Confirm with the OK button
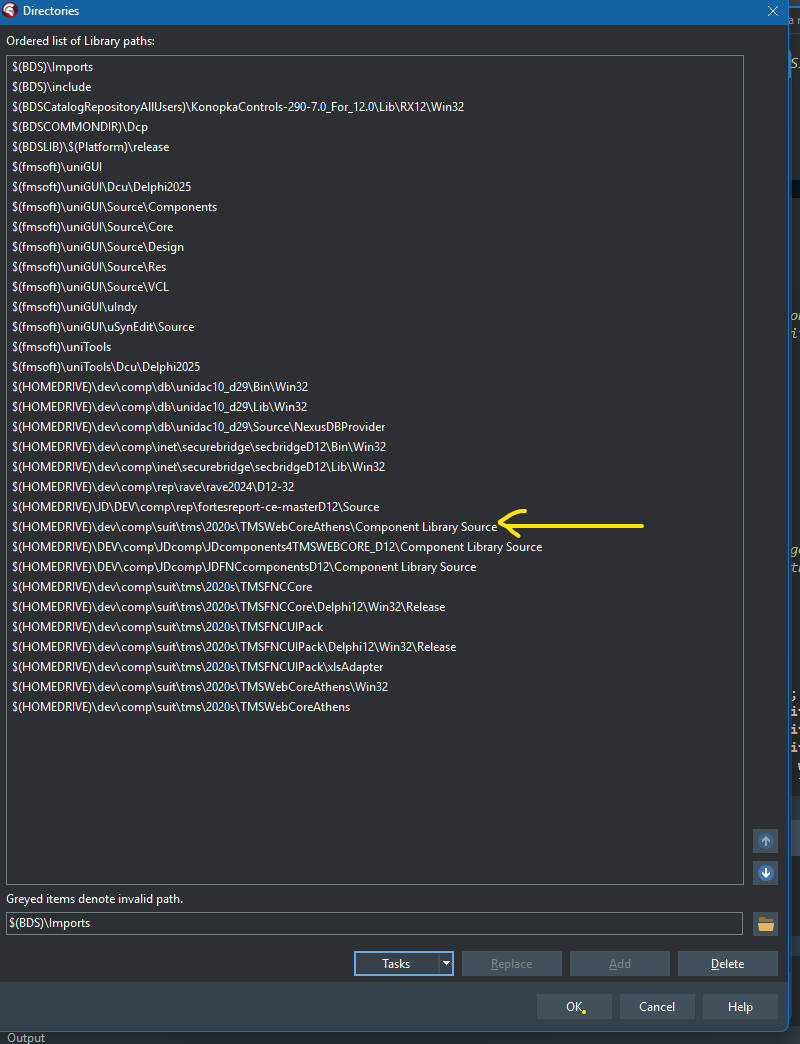 coord(574,1007)
